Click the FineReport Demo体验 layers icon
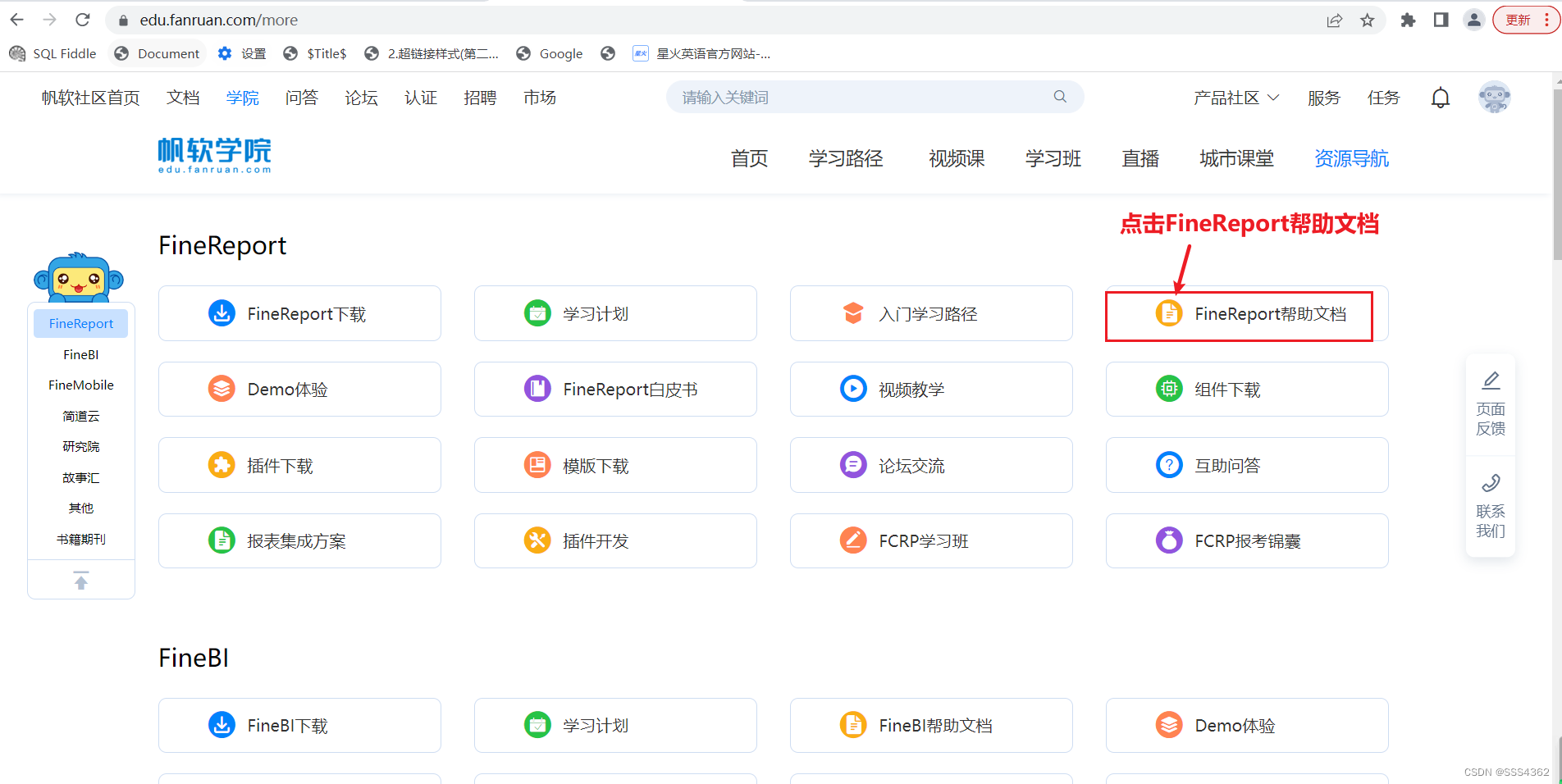The height and width of the screenshot is (784, 1562). click(222, 389)
